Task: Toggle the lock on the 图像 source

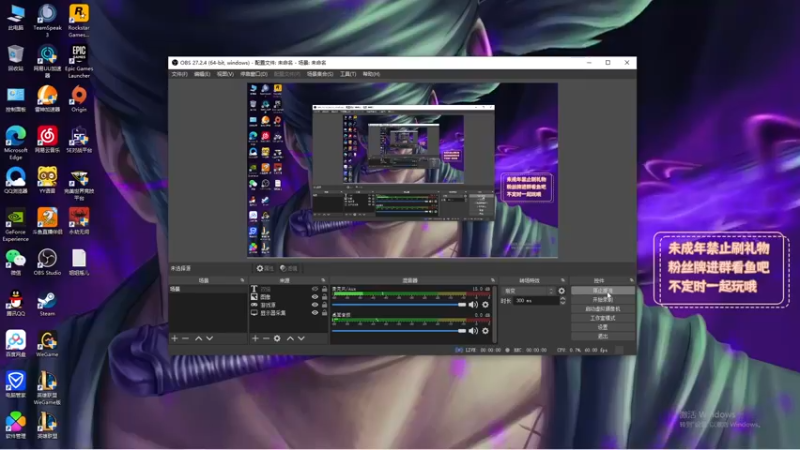Action: coord(324,297)
